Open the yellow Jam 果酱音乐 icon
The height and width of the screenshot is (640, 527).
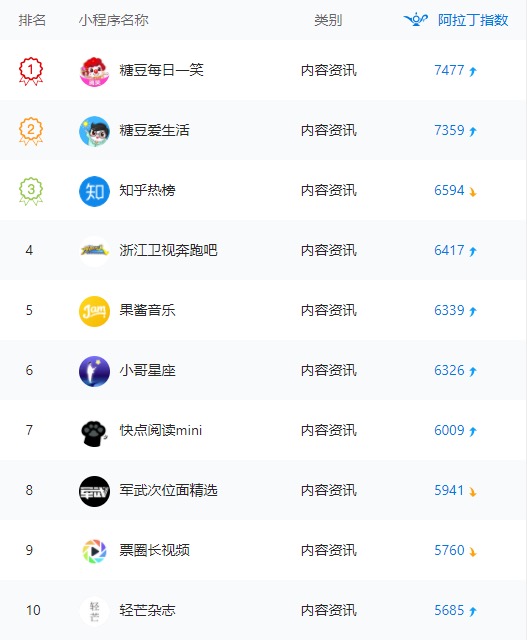[x=94, y=311]
